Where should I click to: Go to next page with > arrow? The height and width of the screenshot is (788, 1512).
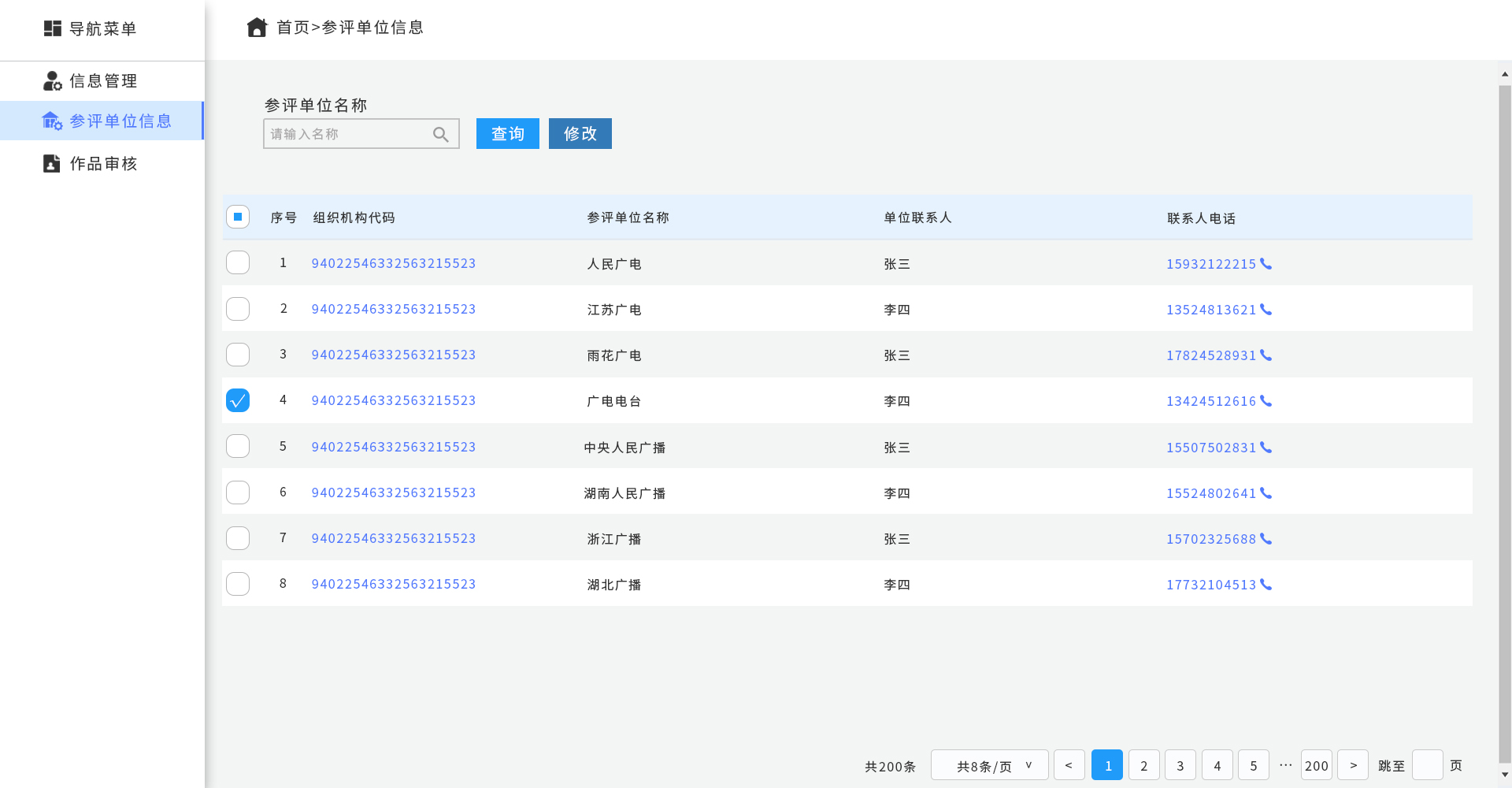(1353, 765)
